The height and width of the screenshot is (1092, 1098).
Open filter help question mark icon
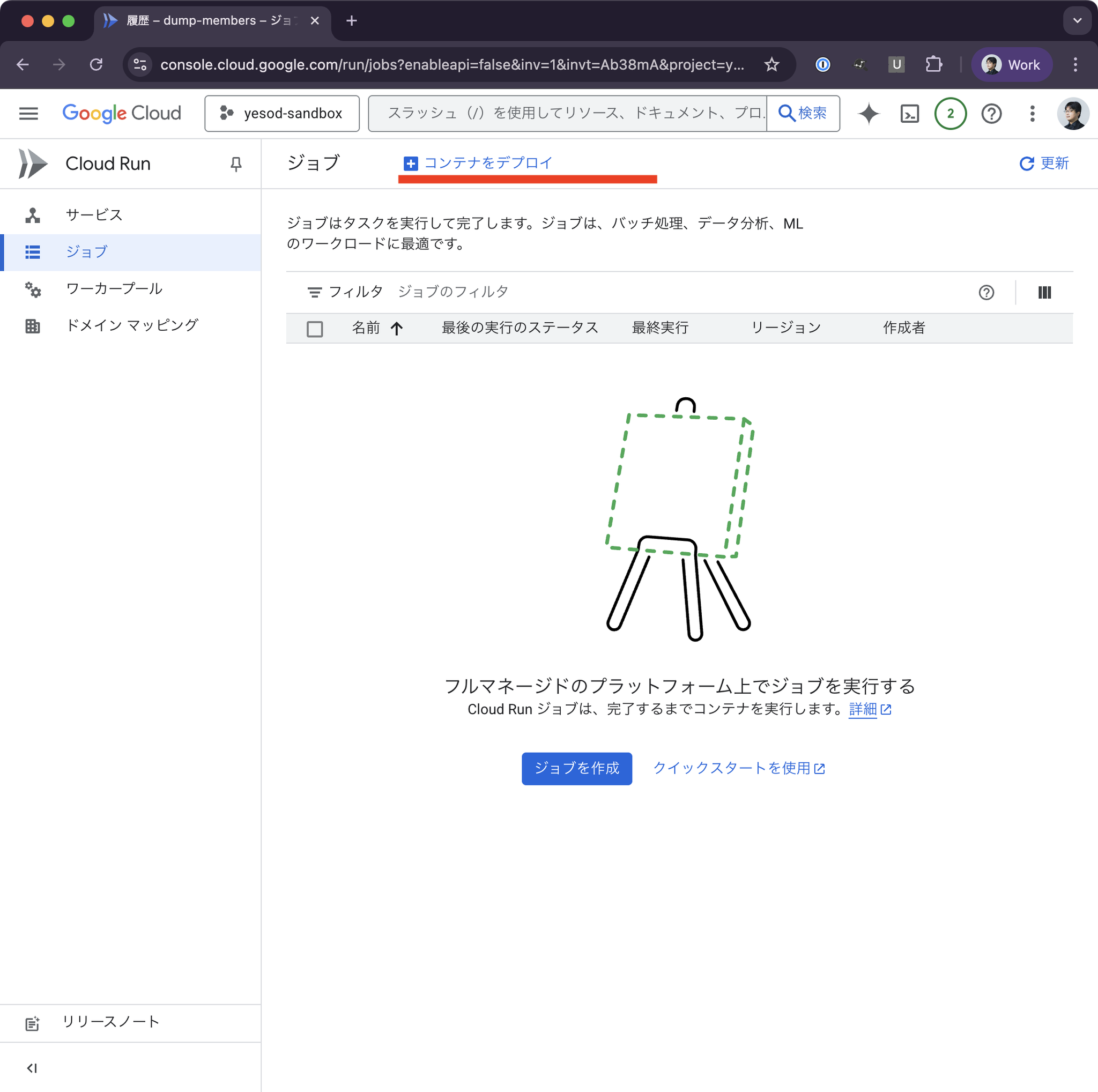coord(986,293)
